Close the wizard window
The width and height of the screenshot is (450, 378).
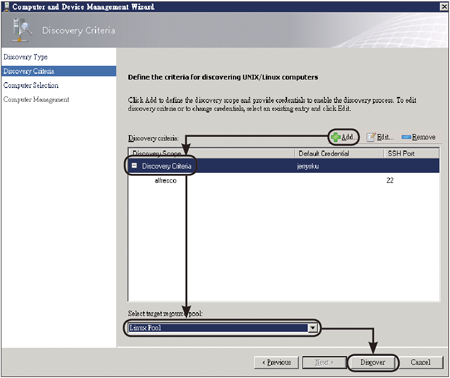[444, 6]
